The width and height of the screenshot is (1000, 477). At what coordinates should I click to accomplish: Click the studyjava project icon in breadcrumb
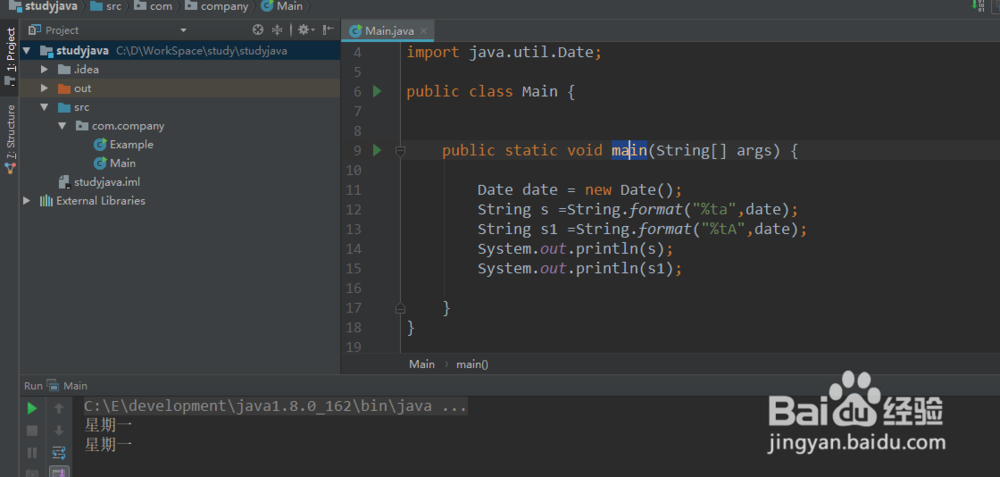coord(15,6)
